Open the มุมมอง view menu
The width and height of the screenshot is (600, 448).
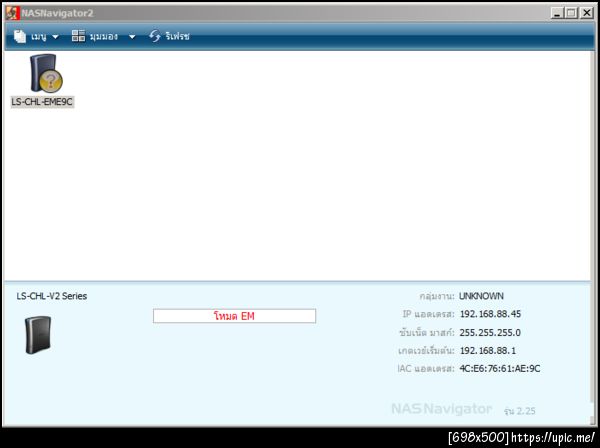pos(103,36)
